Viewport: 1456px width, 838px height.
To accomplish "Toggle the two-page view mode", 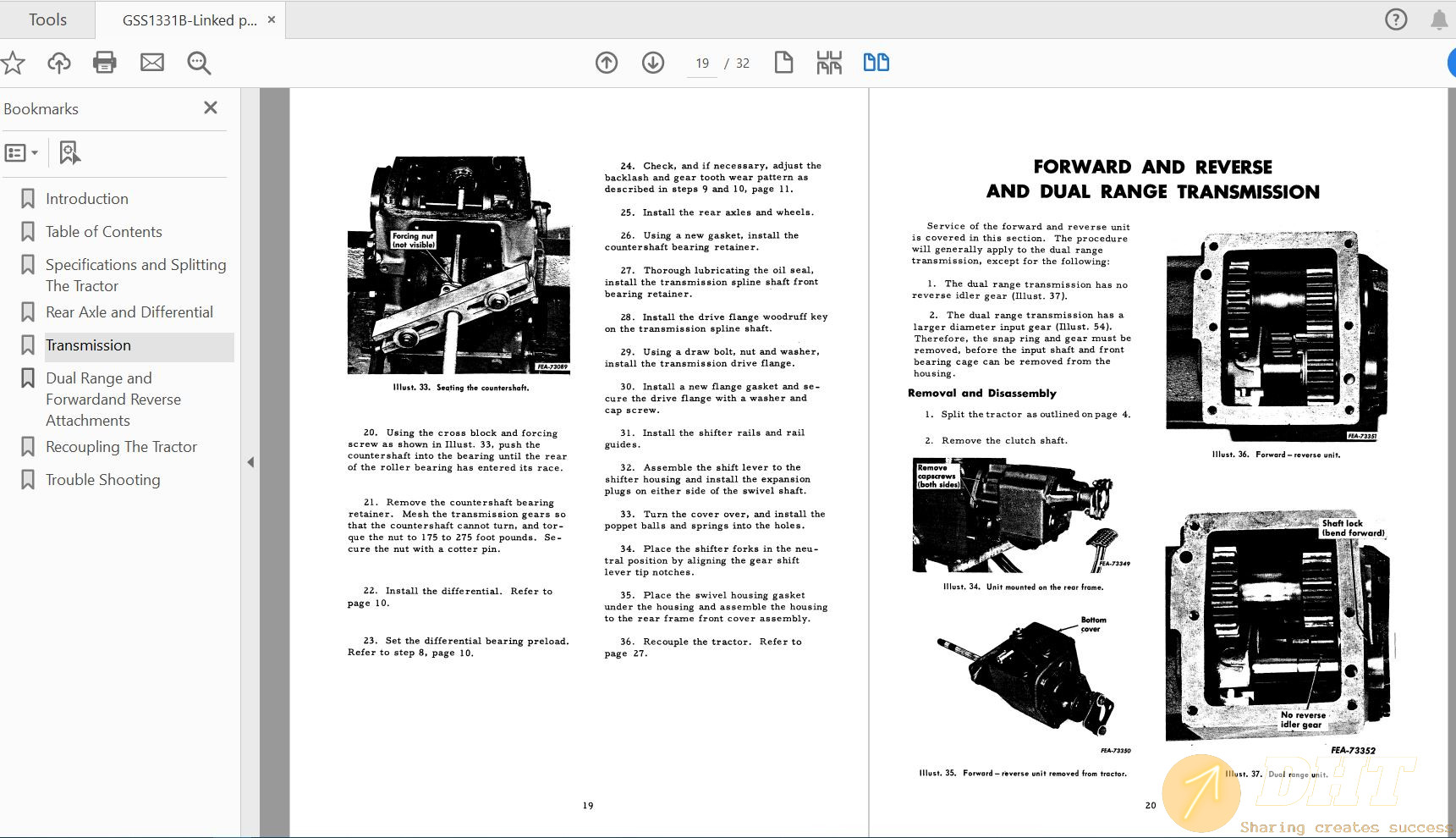I will [x=876, y=63].
